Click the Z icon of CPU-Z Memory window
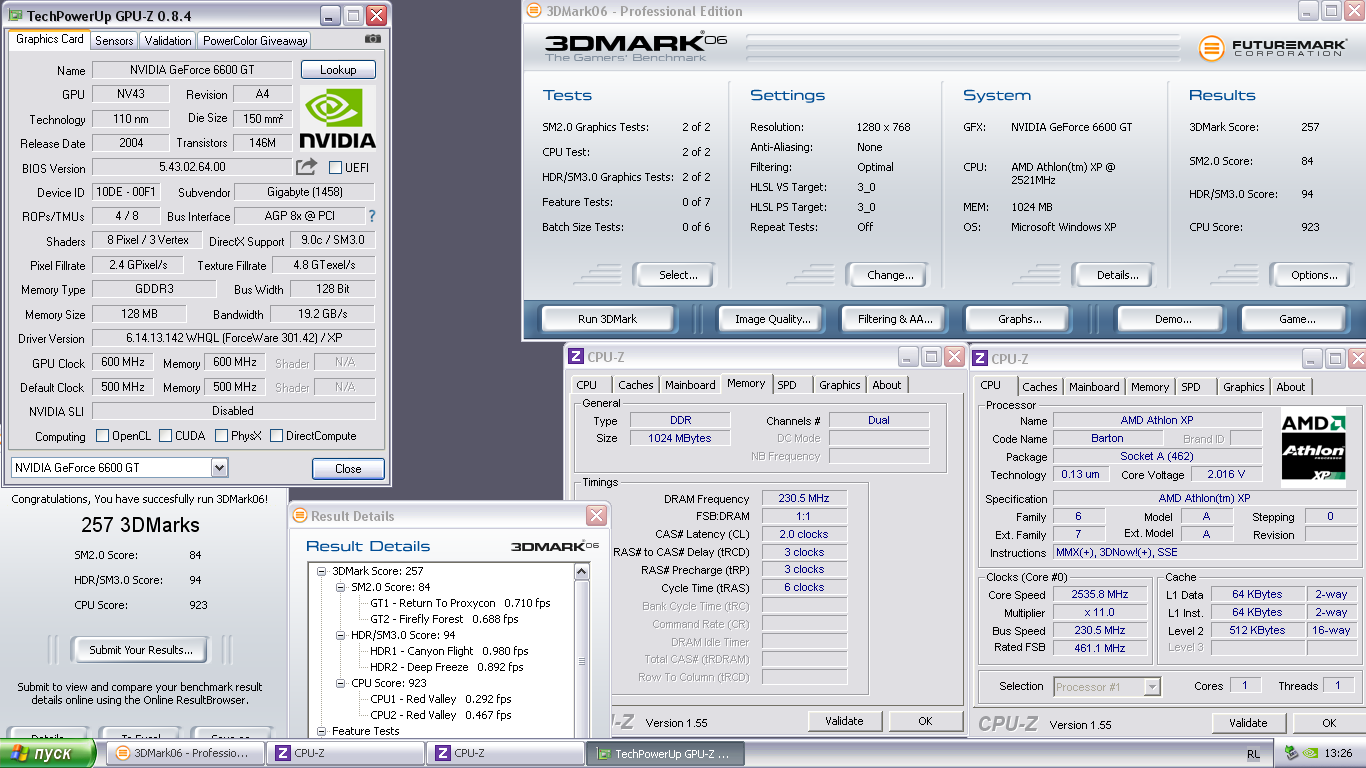 [x=576, y=357]
